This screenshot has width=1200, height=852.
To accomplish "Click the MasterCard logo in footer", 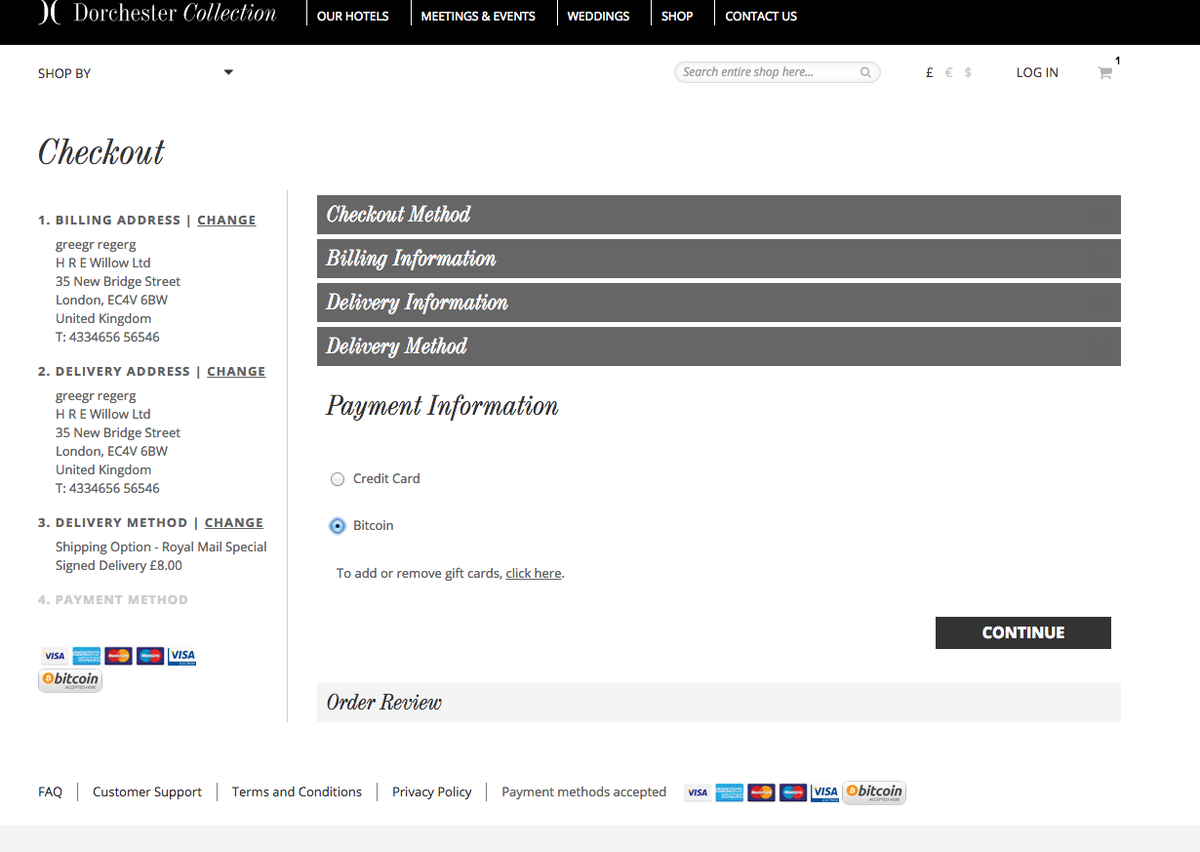I will pos(762,792).
